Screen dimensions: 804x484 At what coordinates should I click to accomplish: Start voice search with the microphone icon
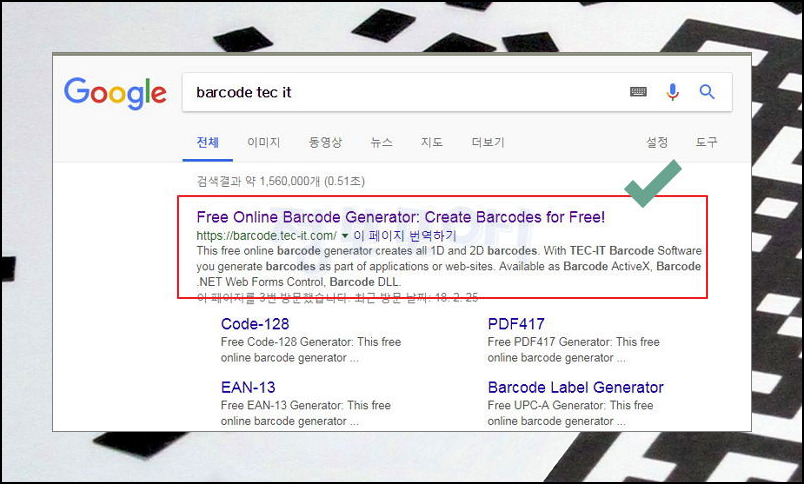click(672, 92)
